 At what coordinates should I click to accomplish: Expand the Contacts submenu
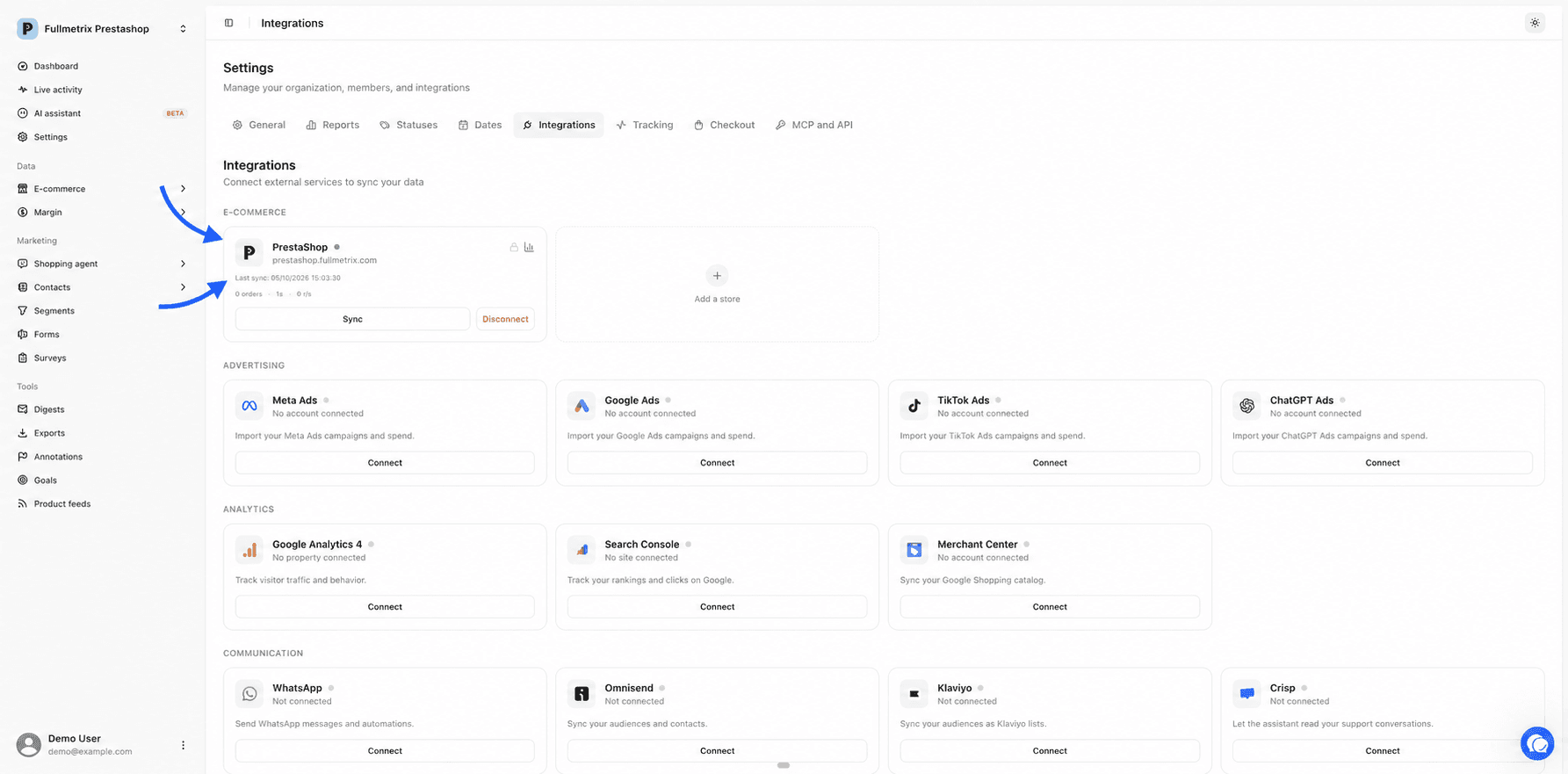(x=102, y=287)
